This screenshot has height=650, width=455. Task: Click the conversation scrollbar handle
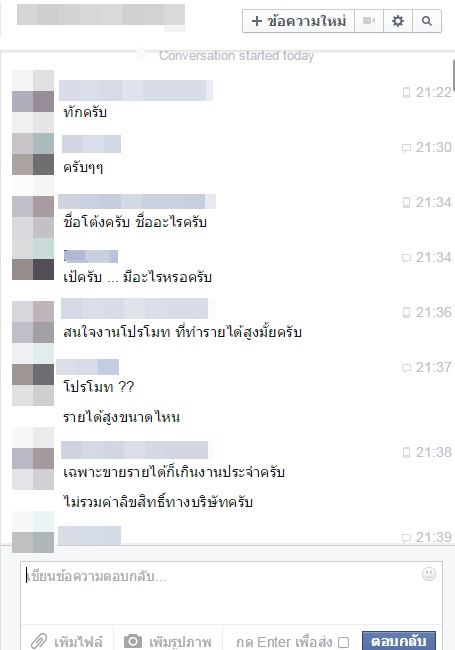(x=454, y=75)
